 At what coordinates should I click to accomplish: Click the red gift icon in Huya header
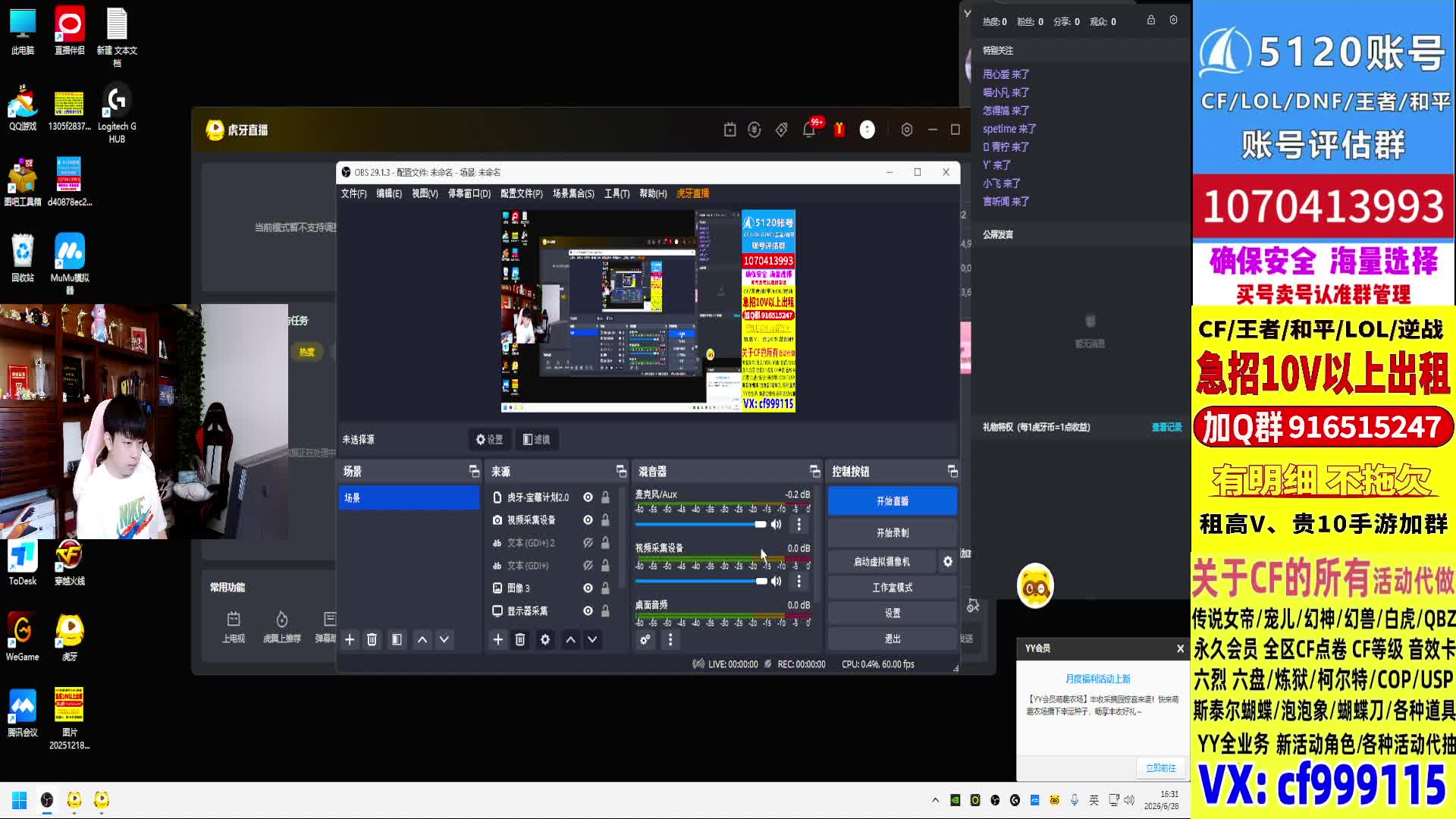coord(839,130)
